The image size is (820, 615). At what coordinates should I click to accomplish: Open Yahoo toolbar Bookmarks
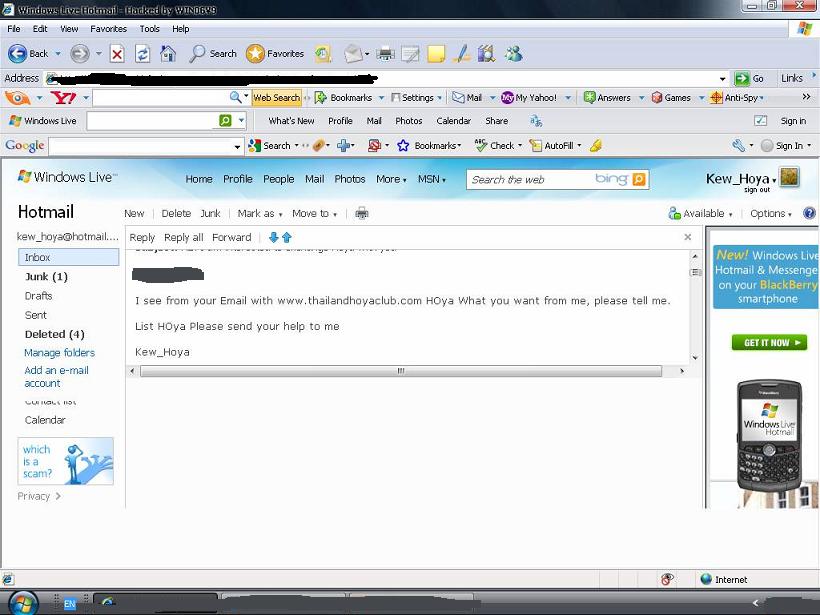tap(344, 97)
